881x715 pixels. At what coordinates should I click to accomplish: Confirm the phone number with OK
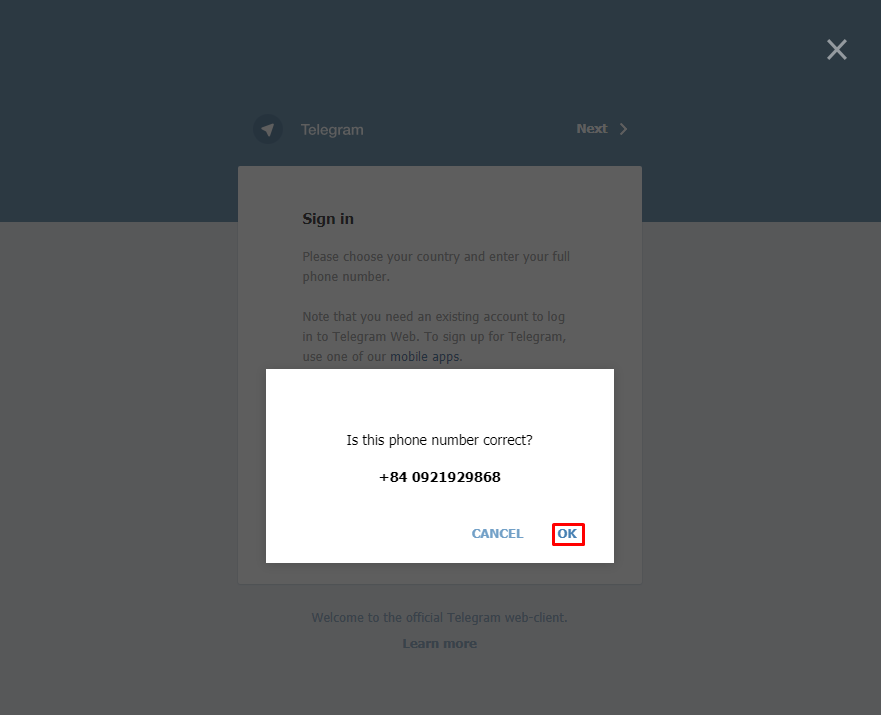[x=568, y=534]
